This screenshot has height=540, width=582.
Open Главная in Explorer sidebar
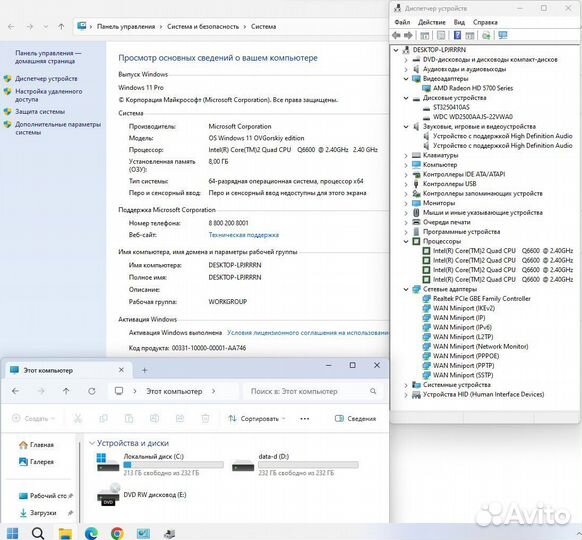(x=36, y=445)
